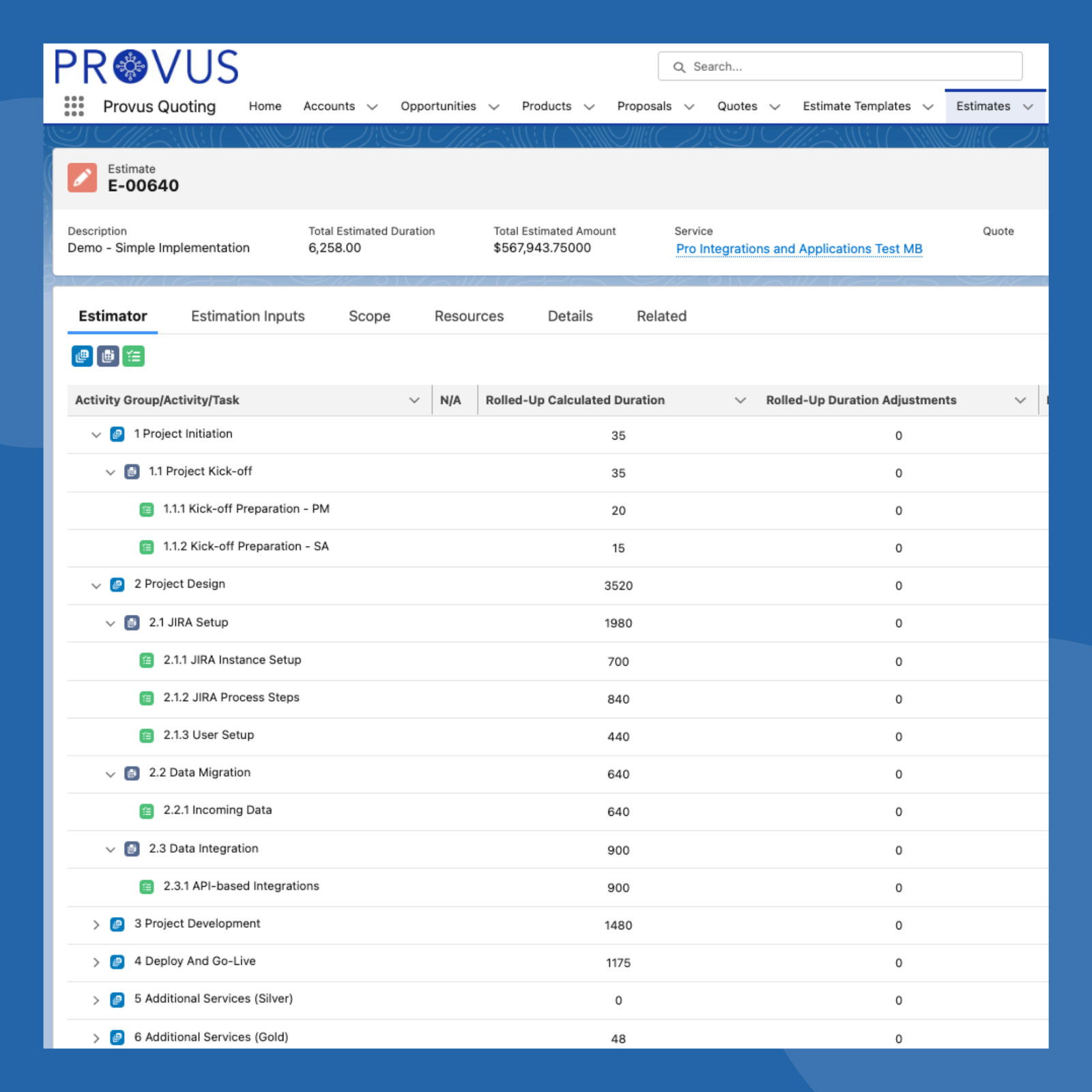Click the icon beside 5 Additional Services (Silver)
The width and height of the screenshot is (1092, 1092).
[x=117, y=1000]
